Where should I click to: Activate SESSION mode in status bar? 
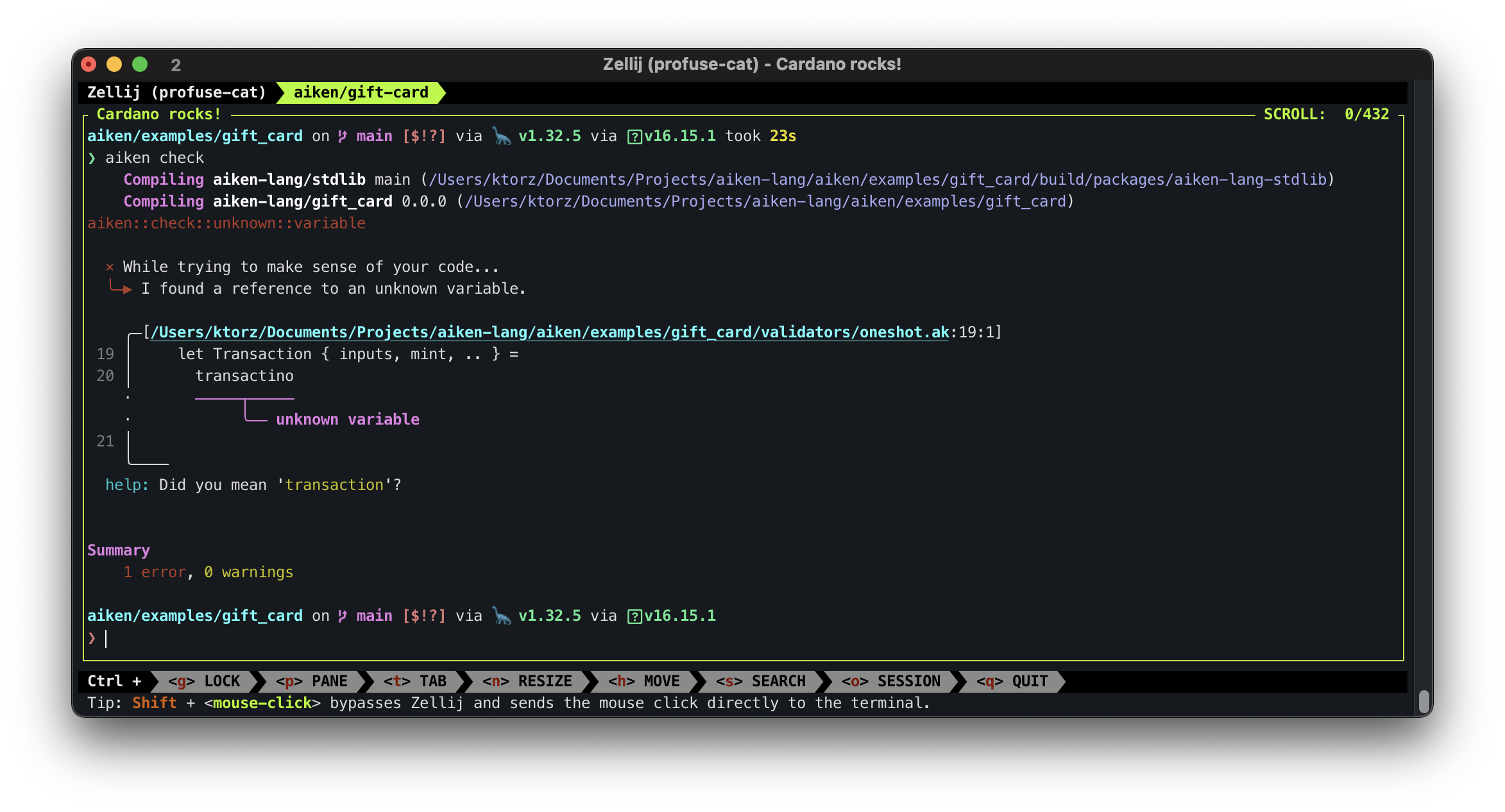pos(890,681)
